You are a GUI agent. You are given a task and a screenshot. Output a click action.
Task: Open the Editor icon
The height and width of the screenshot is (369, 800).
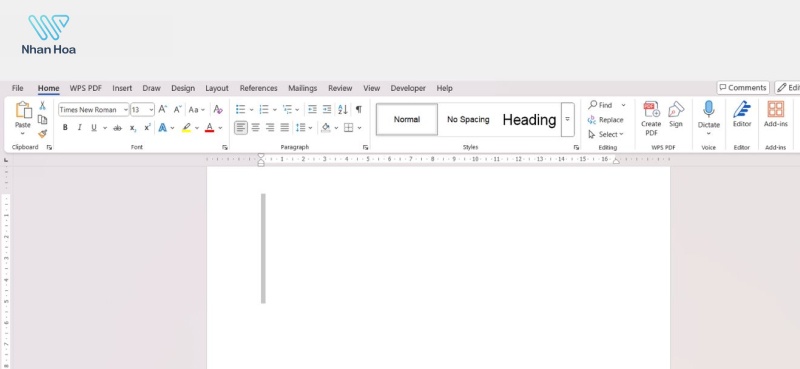pyautogui.click(x=742, y=109)
